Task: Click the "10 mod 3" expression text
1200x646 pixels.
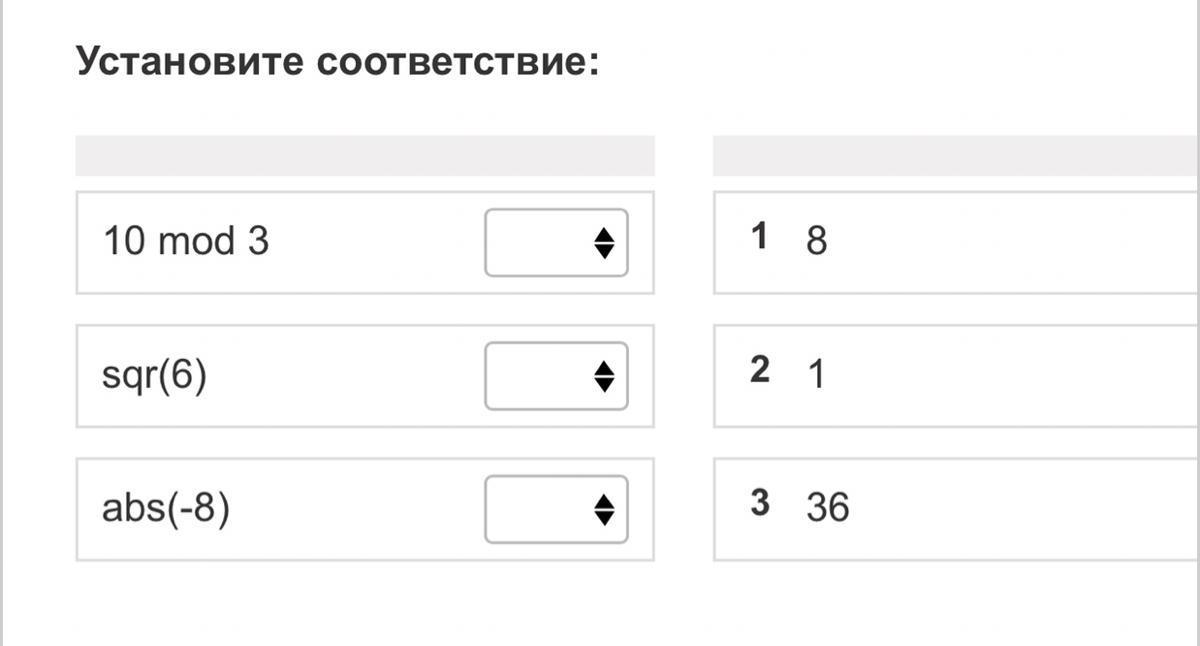Action: 186,242
